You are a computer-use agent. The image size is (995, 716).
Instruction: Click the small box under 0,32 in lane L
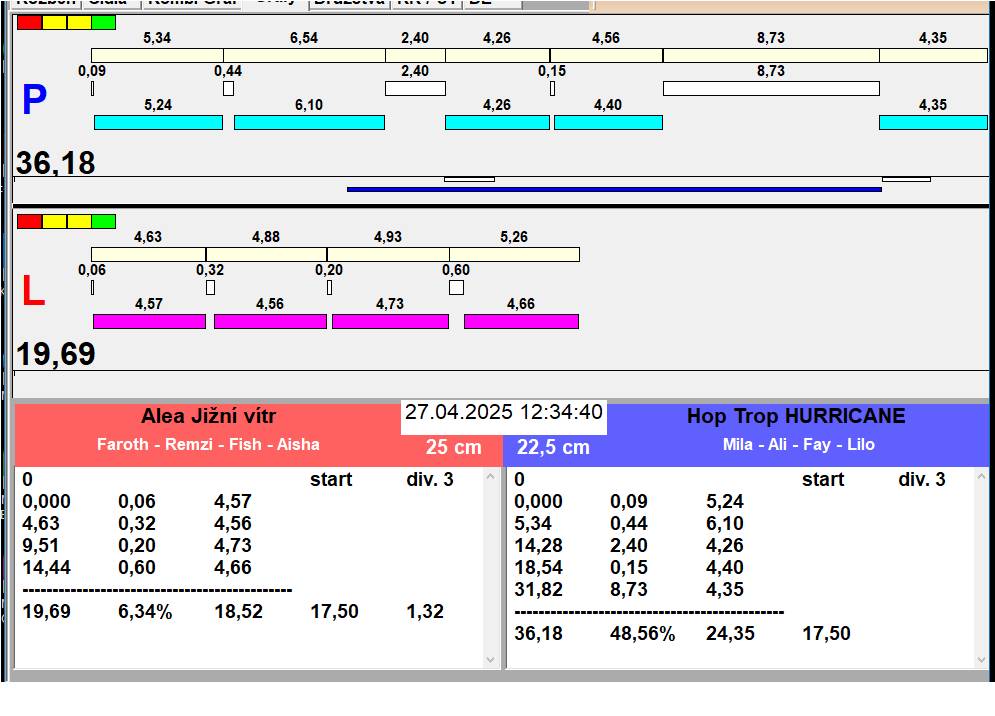tap(211, 288)
